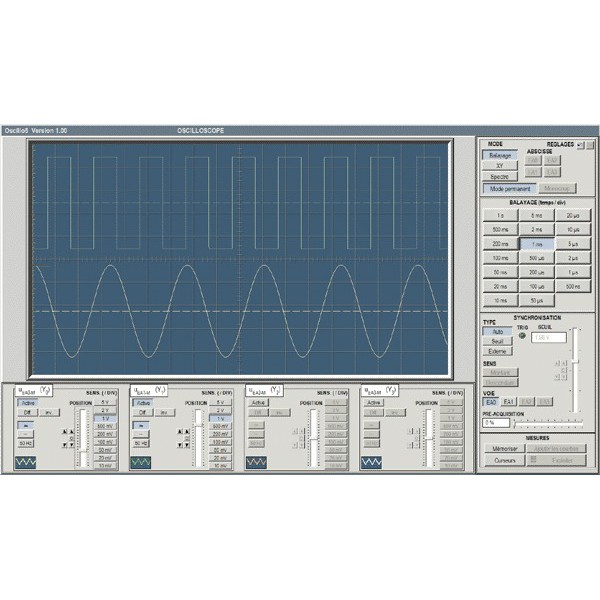Choose EA1 as trigger voie

click(x=508, y=402)
